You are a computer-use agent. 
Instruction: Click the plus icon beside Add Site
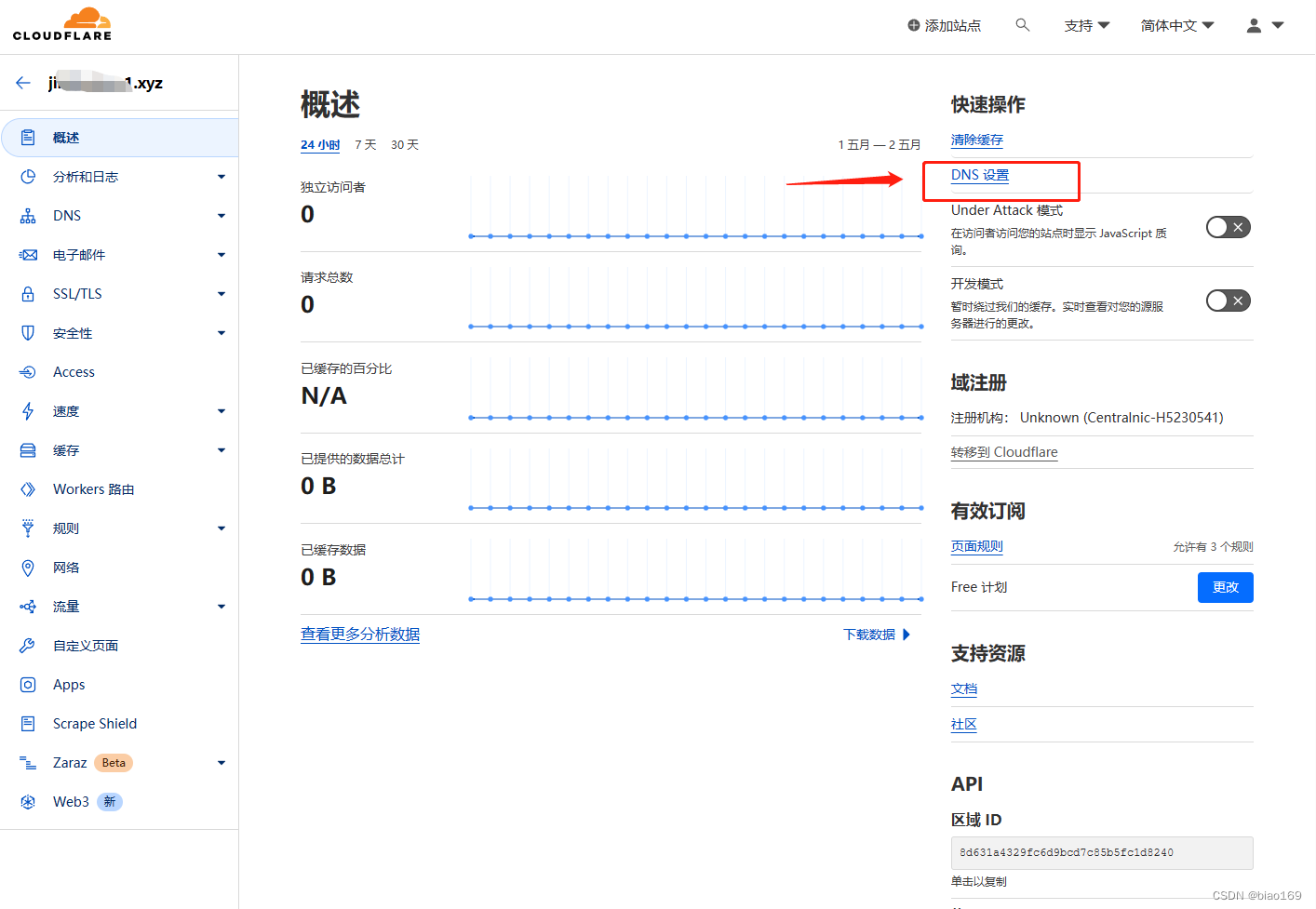[x=914, y=25]
